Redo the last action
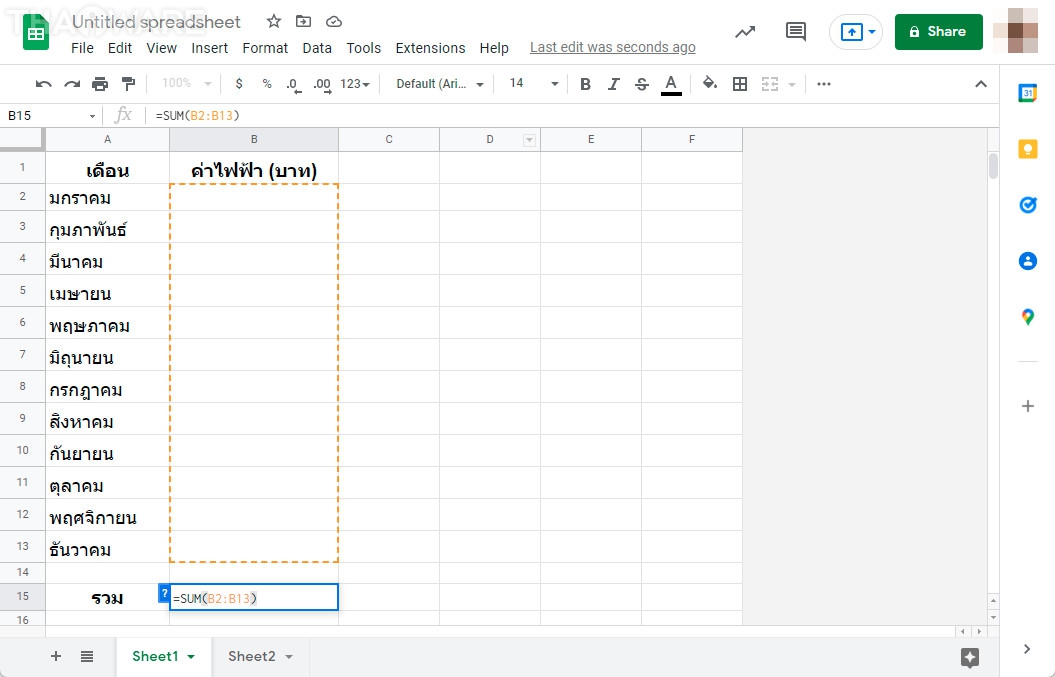Image resolution: width=1055 pixels, height=677 pixels. click(72, 84)
